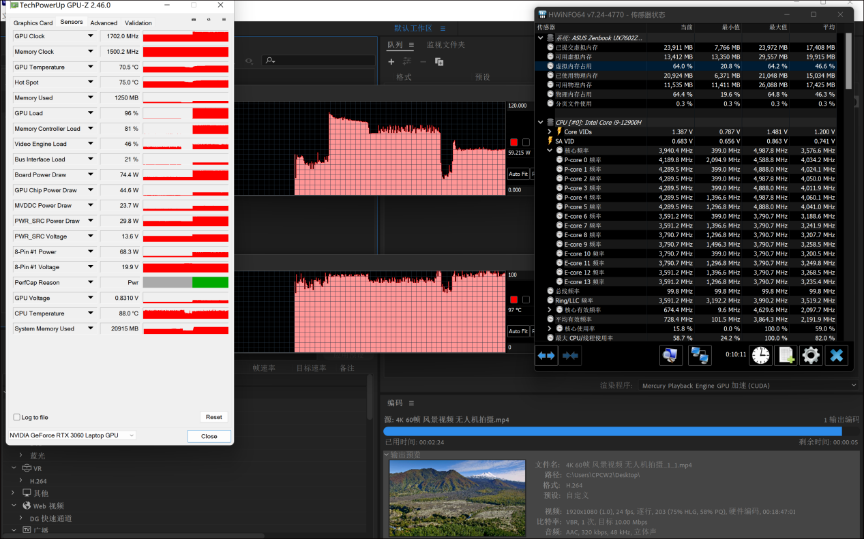Open the GPU-Z hamburger menu icon
864x539 pixels.
coord(224,20)
